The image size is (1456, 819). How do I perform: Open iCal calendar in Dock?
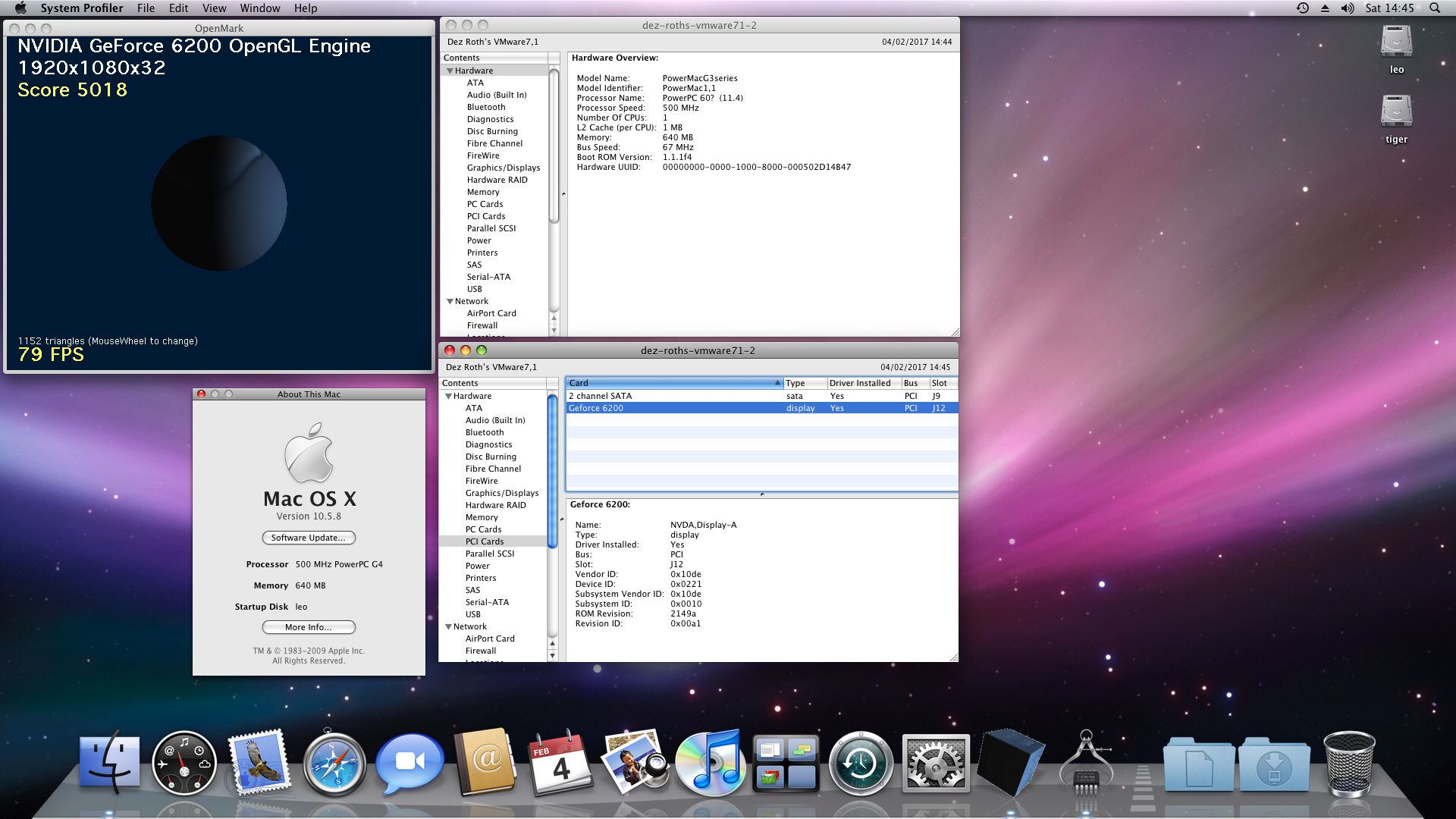pyautogui.click(x=560, y=763)
